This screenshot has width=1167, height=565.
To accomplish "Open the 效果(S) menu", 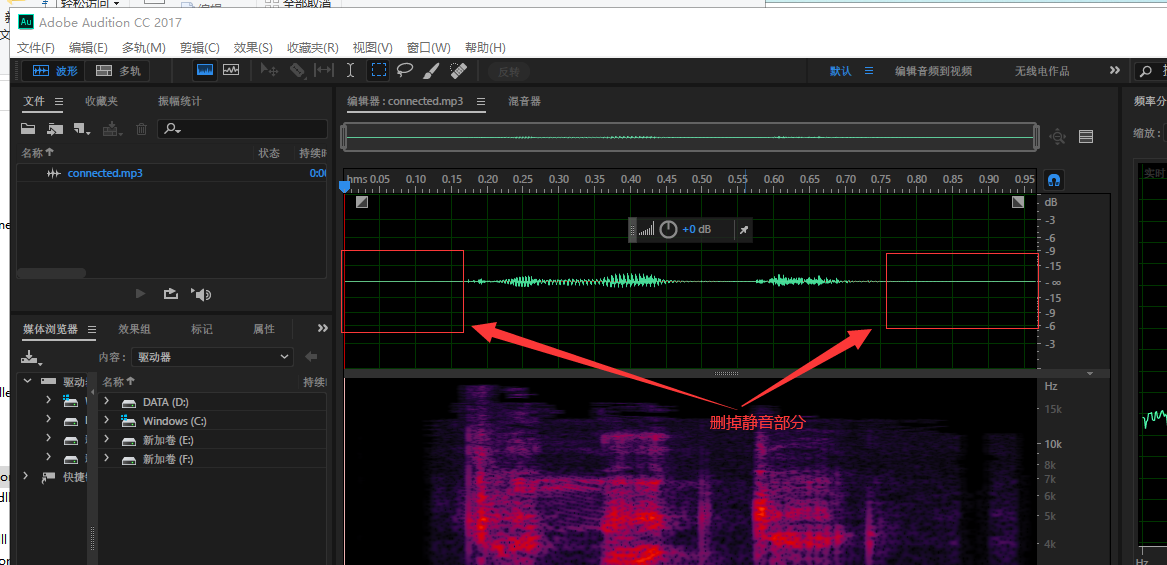I will [x=253, y=48].
